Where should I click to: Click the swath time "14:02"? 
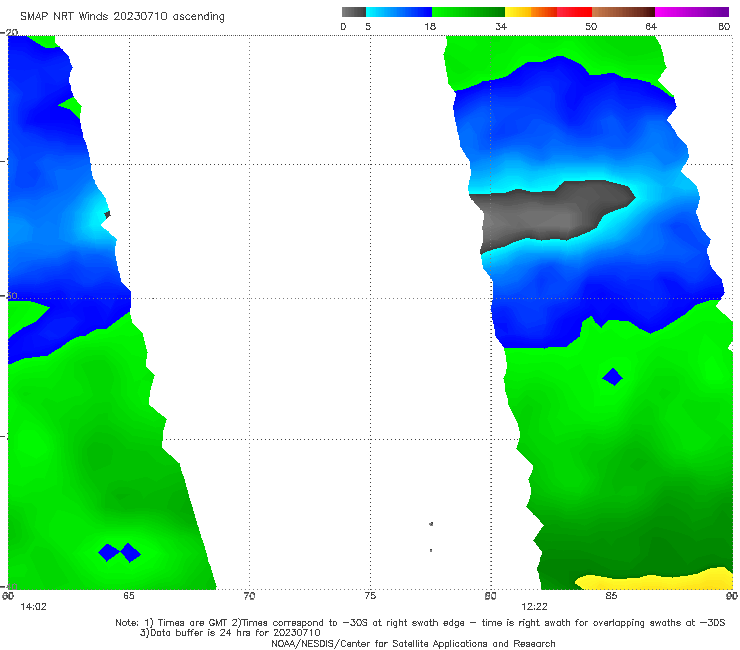(33, 607)
